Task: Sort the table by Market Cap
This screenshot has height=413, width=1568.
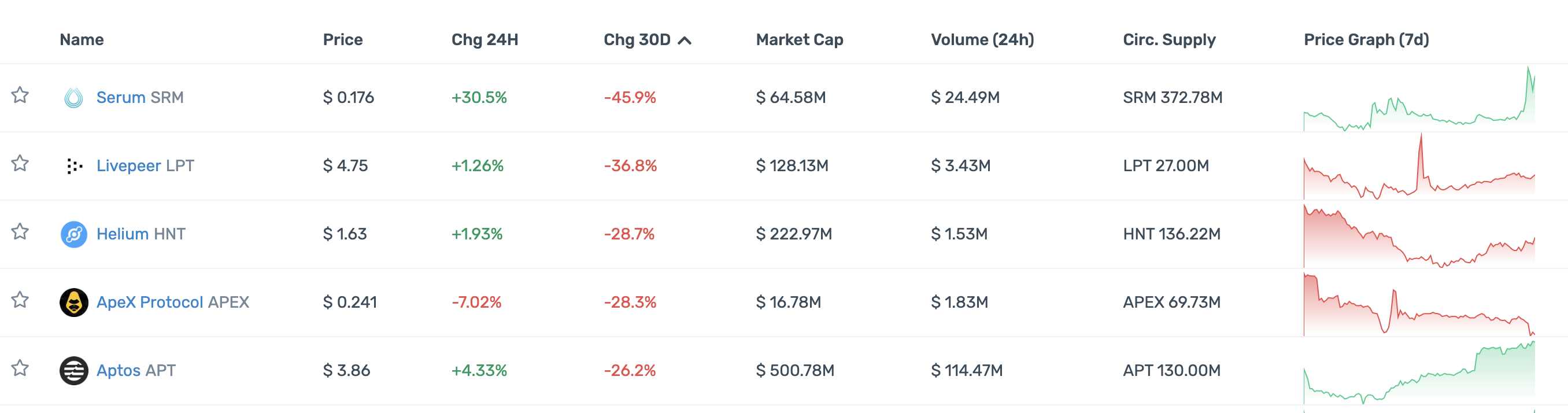Action: [x=799, y=39]
